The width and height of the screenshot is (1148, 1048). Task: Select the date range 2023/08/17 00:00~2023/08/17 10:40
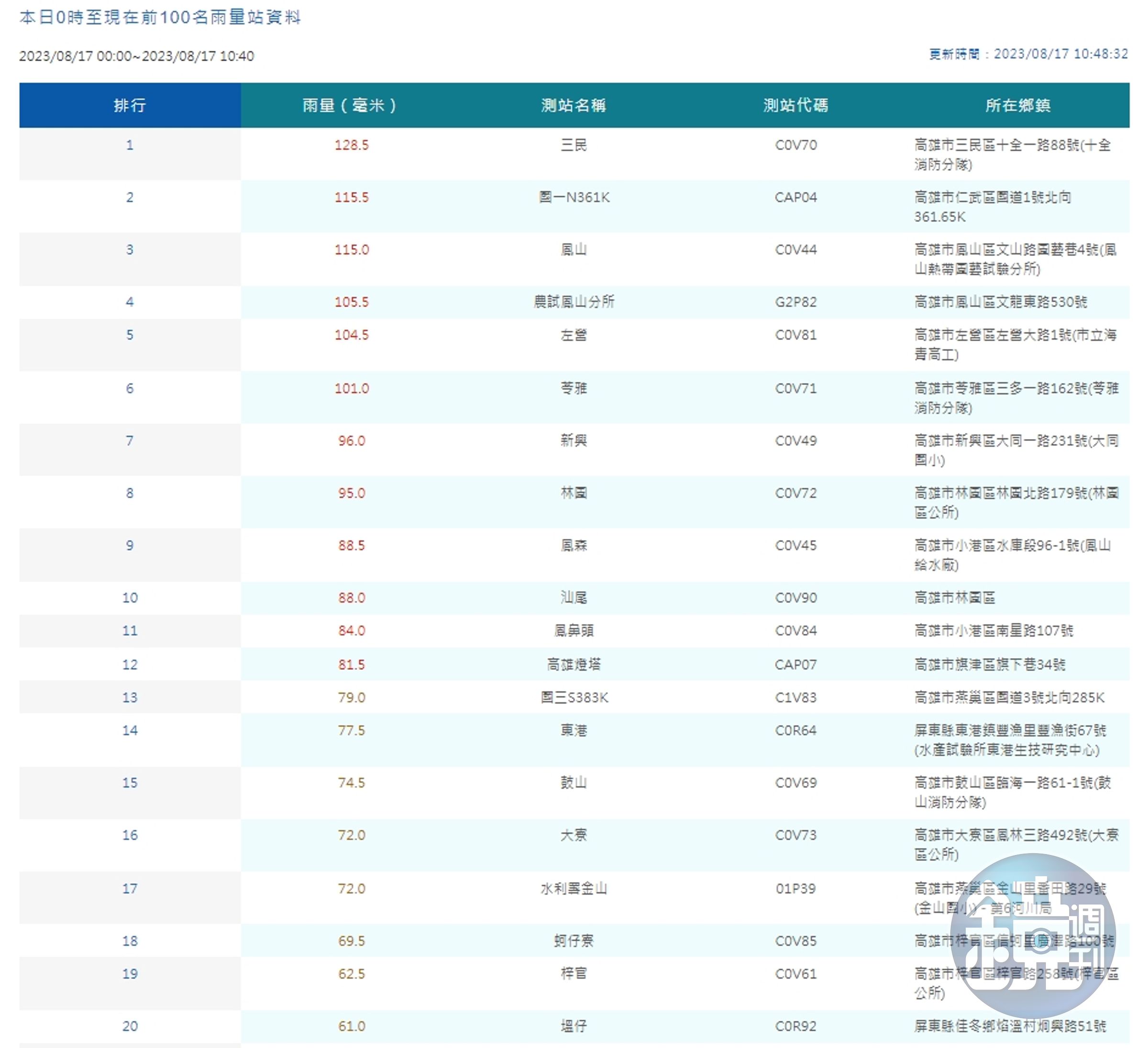[x=137, y=56]
